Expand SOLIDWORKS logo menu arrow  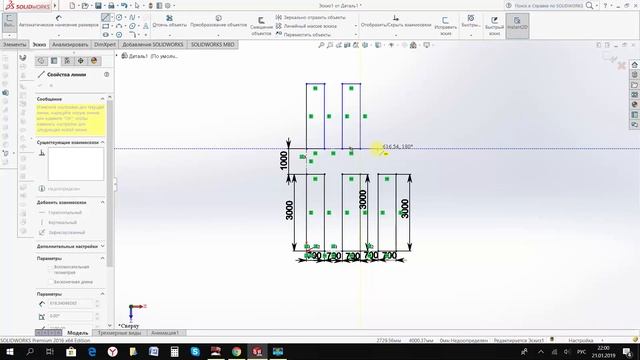click(55, 6)
